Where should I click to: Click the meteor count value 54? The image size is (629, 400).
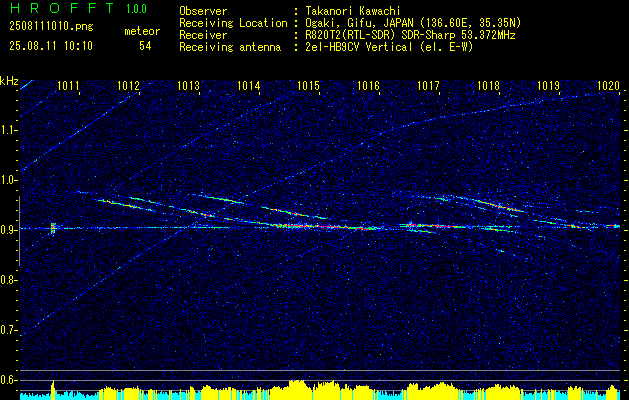tap(145, 46)
